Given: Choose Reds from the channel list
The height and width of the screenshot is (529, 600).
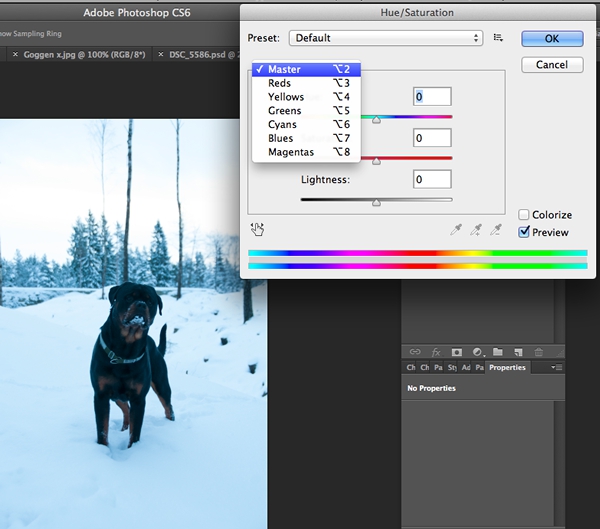Looking at the screenshot, I should (280, 84).
